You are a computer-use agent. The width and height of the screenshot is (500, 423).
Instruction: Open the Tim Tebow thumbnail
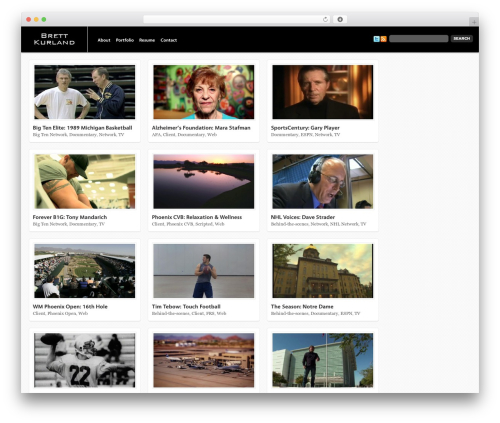204,271
